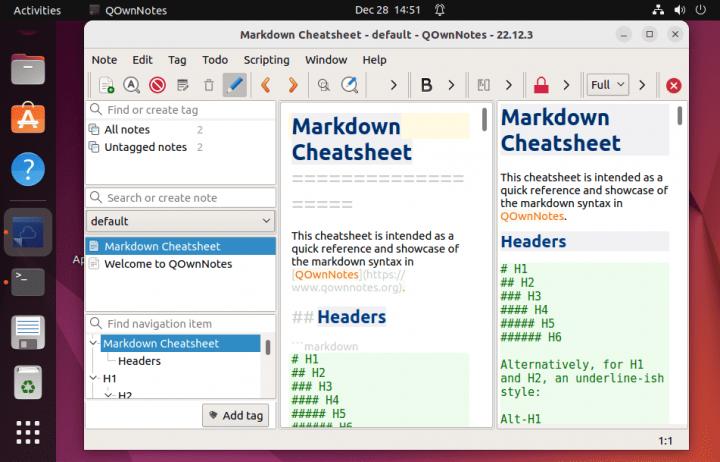Open the default note folder dropdown

(180, 221)
